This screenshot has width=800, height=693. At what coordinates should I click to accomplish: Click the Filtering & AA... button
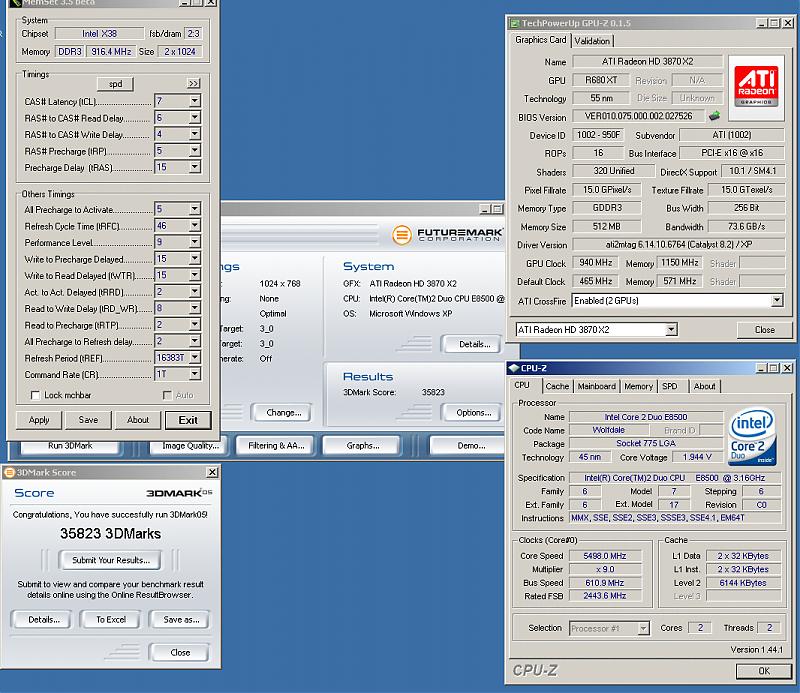point(276,446)
